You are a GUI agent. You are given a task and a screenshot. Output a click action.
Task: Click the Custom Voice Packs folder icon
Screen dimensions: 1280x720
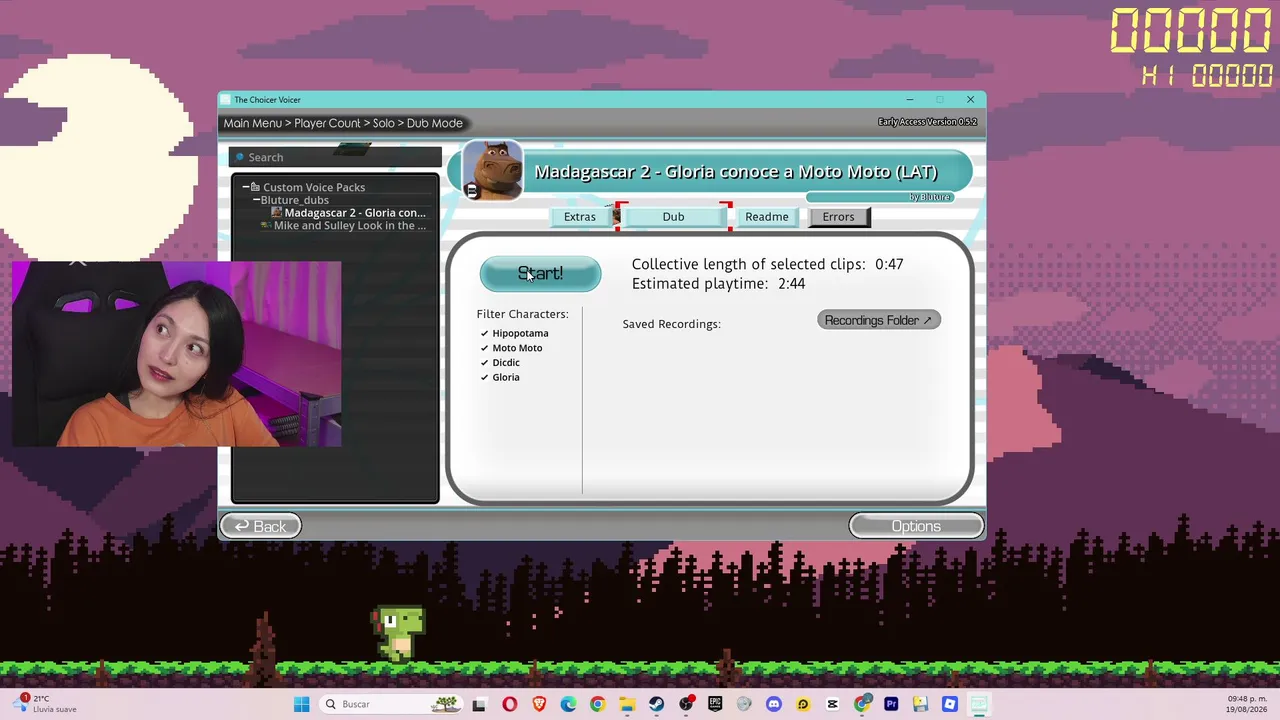click(x=255, y=187)
